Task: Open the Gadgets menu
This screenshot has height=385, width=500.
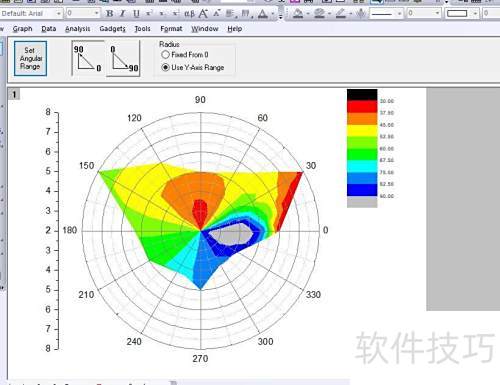Action: 112,29
